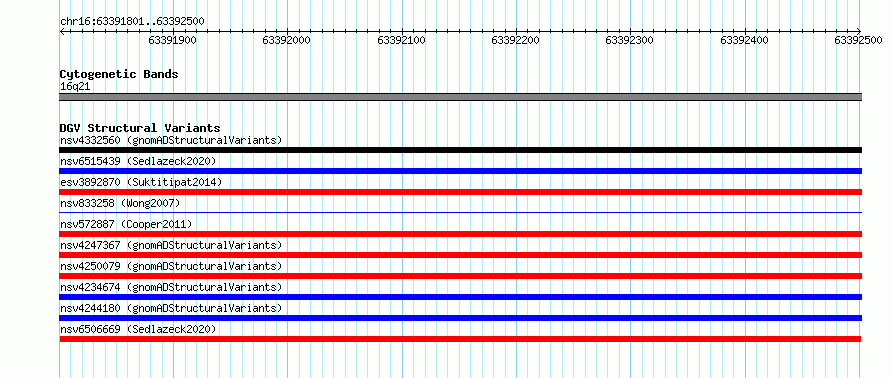Click the red bar for nsv572887

click(x=461, y=234)
